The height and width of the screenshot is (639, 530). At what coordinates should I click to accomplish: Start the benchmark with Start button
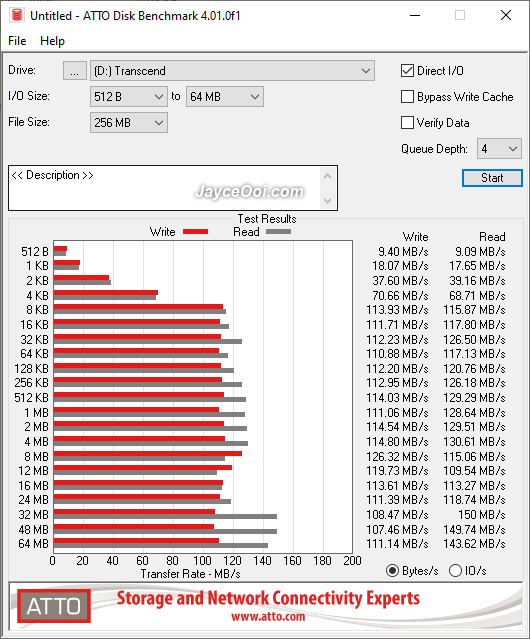(x=492, y=178)
